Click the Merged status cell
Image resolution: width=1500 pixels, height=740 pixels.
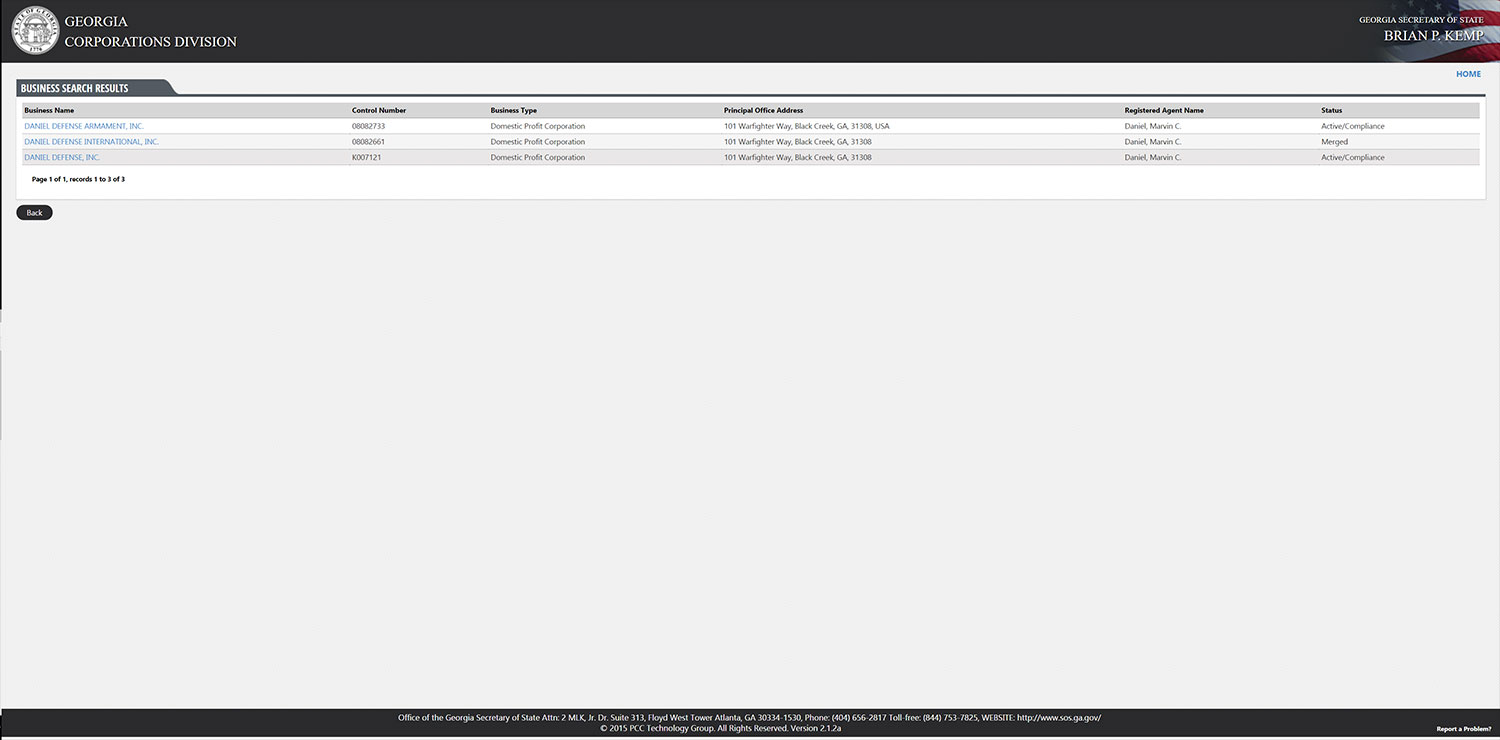(x=1334, y=142)
